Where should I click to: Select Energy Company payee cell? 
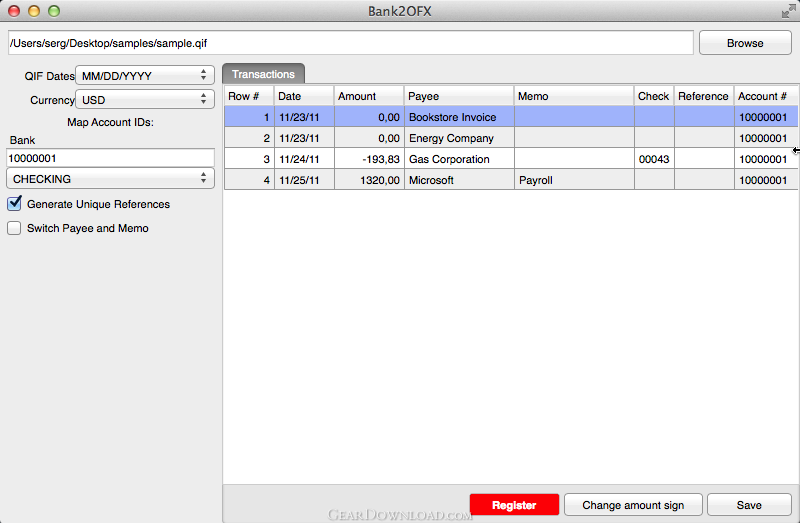(x=459, y=138)
